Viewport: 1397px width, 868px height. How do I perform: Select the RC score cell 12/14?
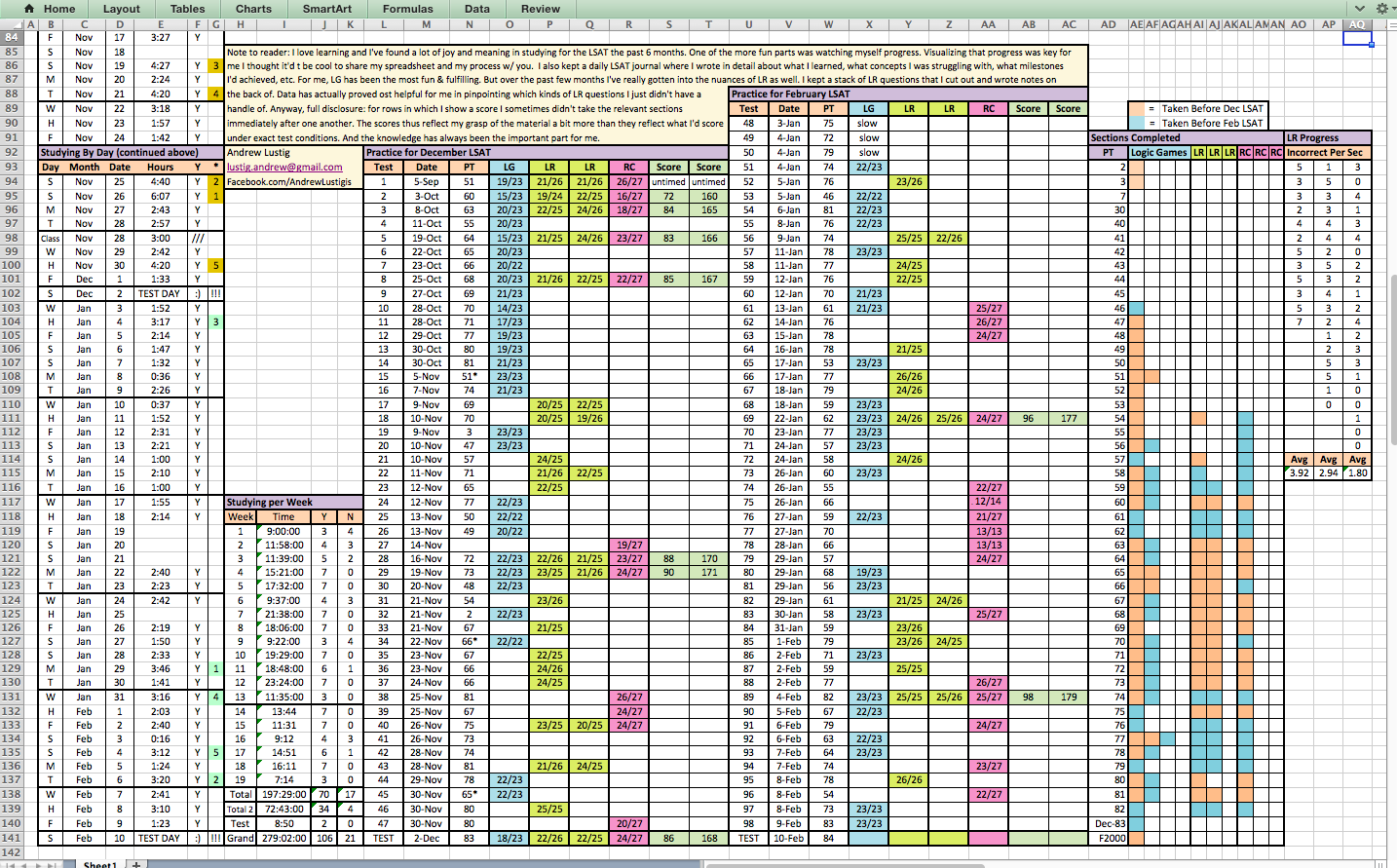click(988, 502)
